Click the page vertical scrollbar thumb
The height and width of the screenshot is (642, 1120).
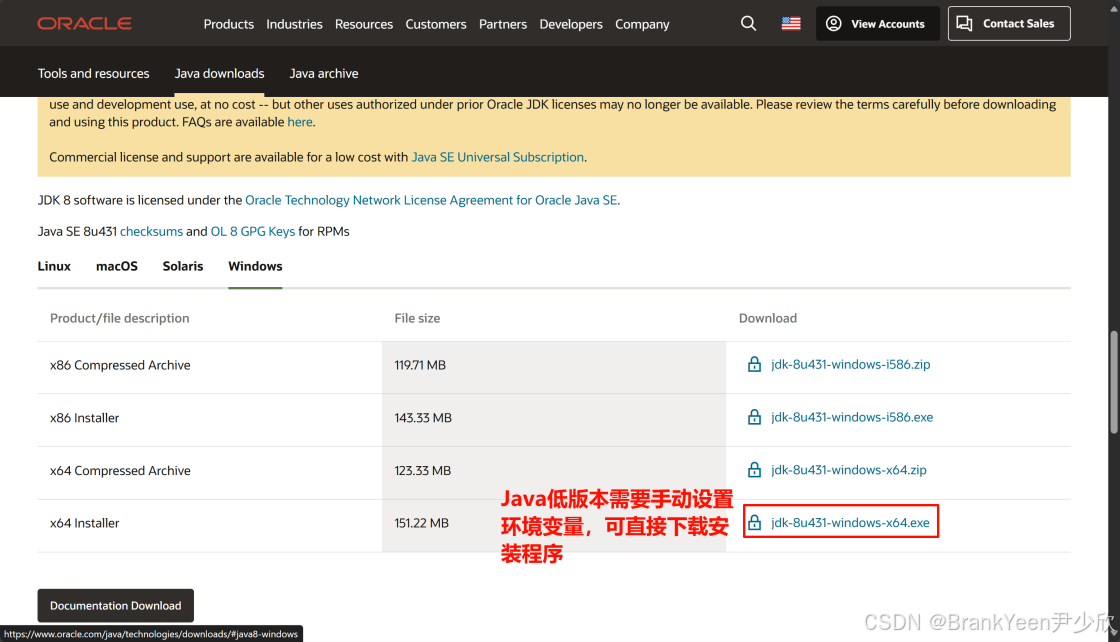point(1114,382)
